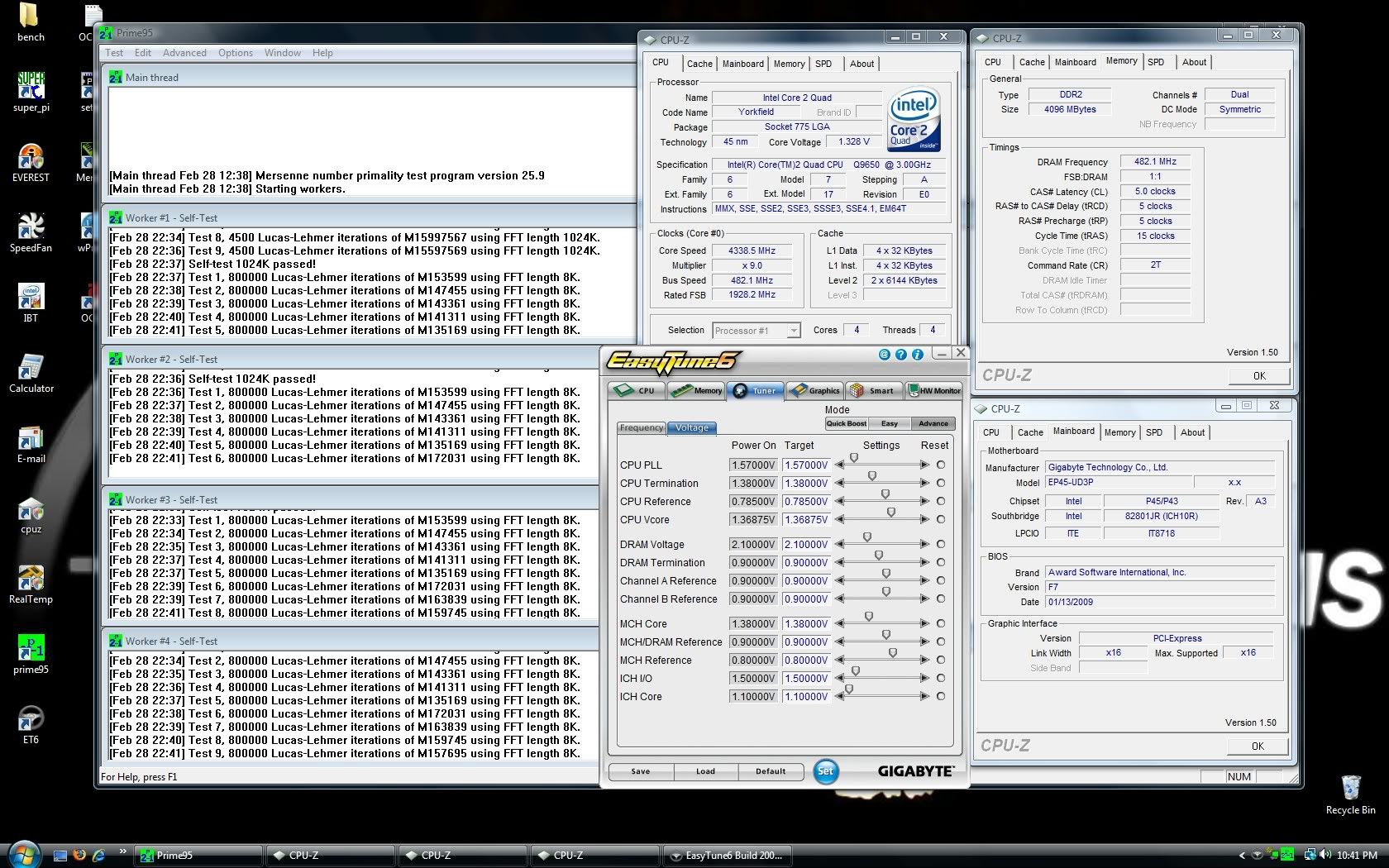The height and width of the screenshot is (868, 1389).
Task: Reset CPU Vcore voltage radio button
Action: click(x=941, y=519)
